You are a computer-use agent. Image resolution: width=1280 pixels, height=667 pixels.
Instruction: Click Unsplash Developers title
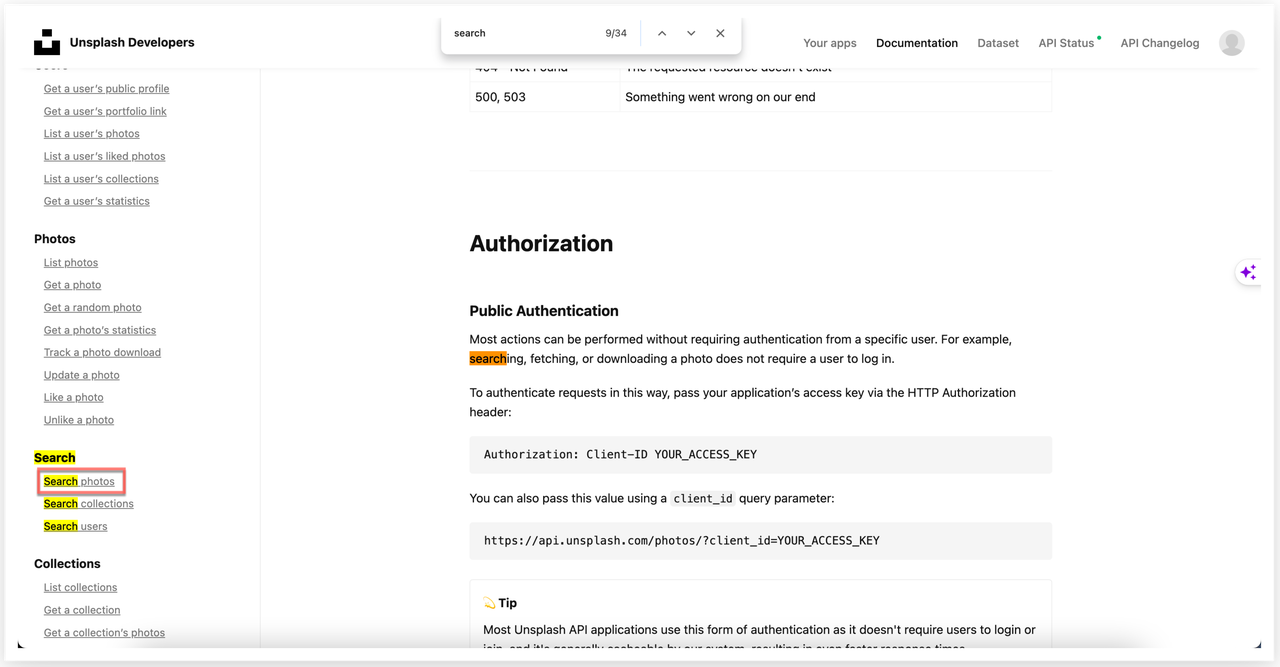(x=132, y=42)
